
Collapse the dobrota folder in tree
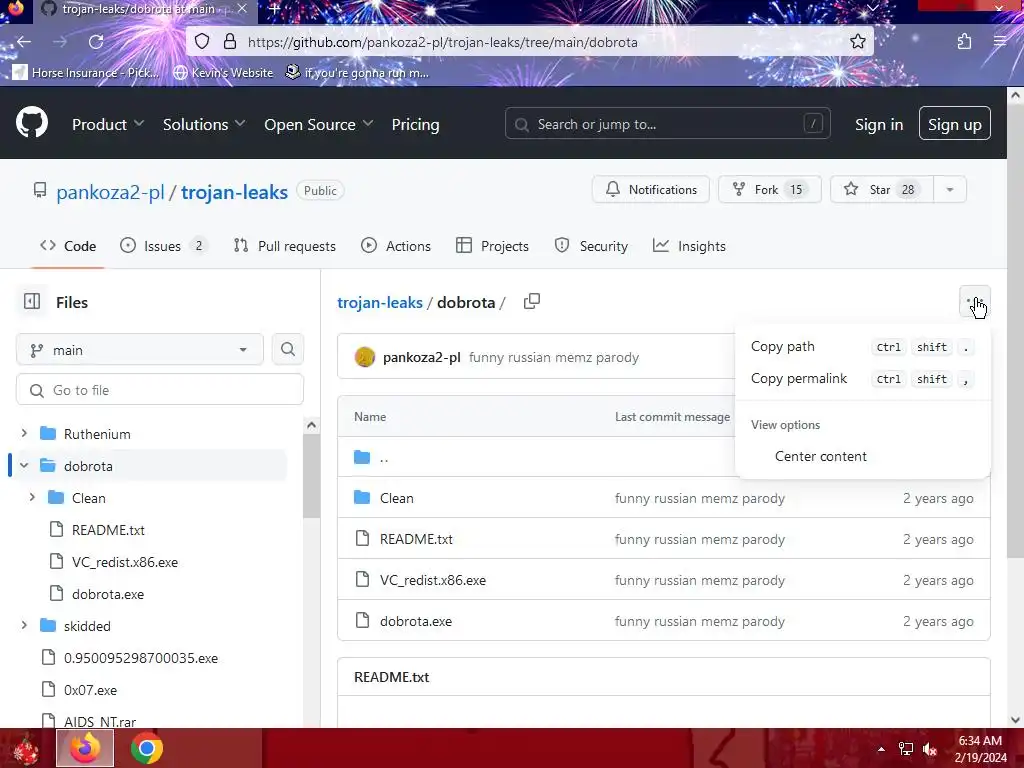(x=24, y=465)
